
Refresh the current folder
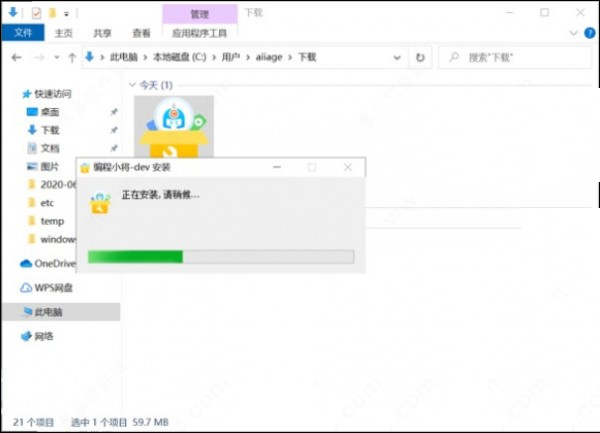click(420, 58)
